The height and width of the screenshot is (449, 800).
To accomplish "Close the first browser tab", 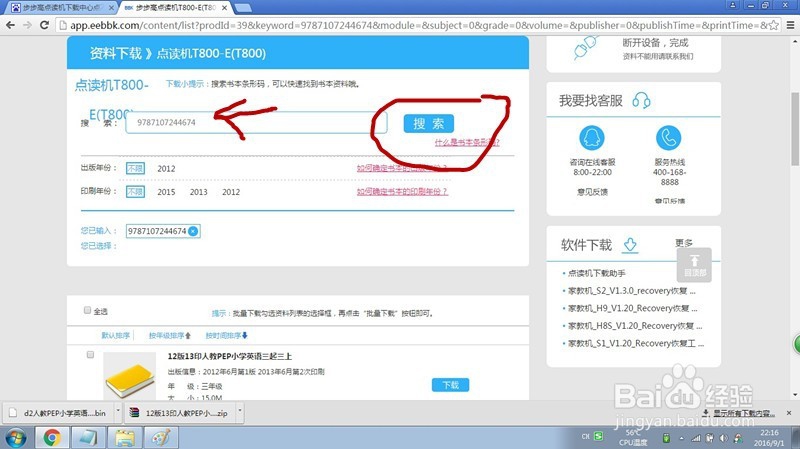I will point(111,8).
